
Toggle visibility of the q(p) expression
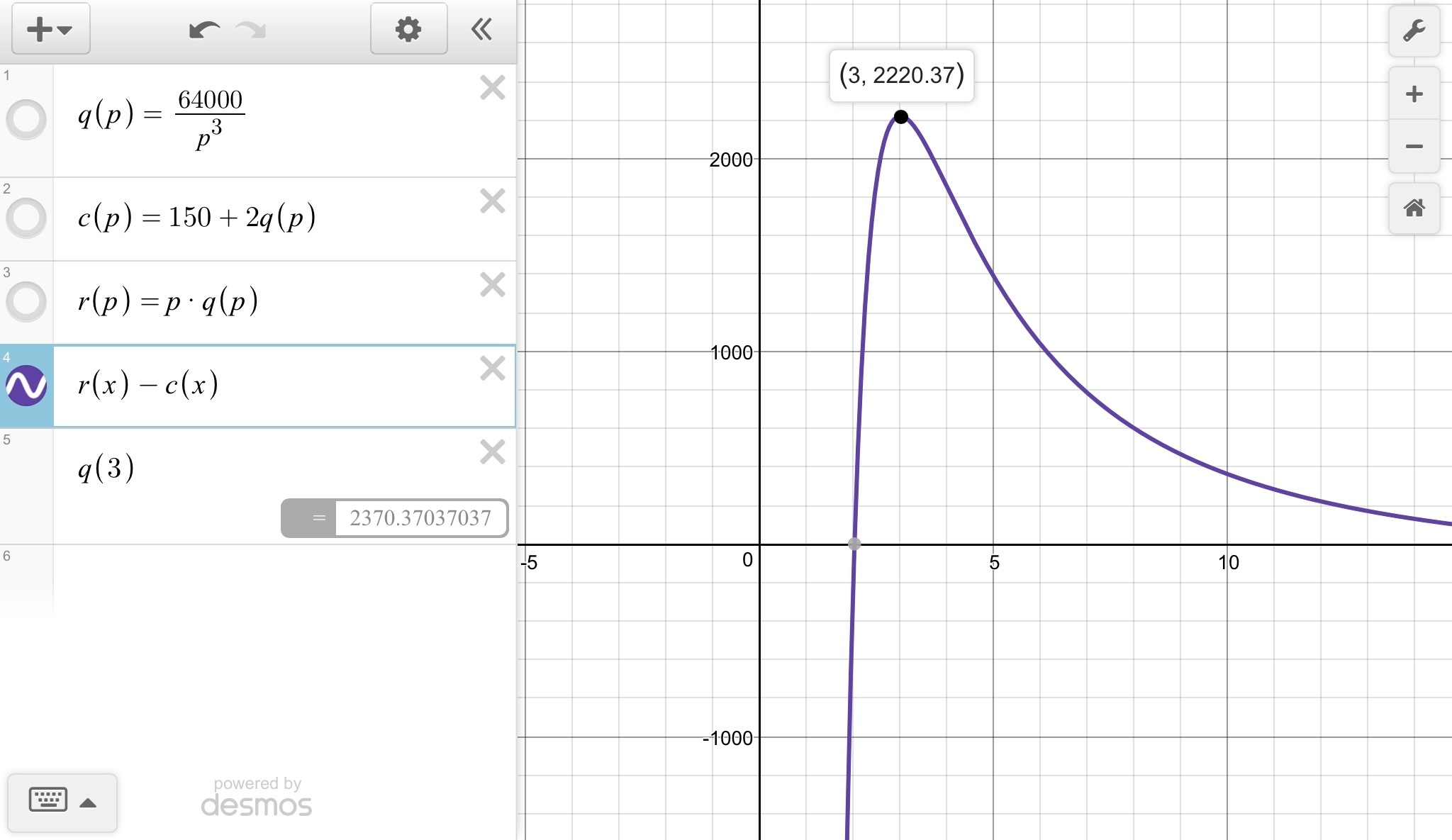click(x=26, y=119)
